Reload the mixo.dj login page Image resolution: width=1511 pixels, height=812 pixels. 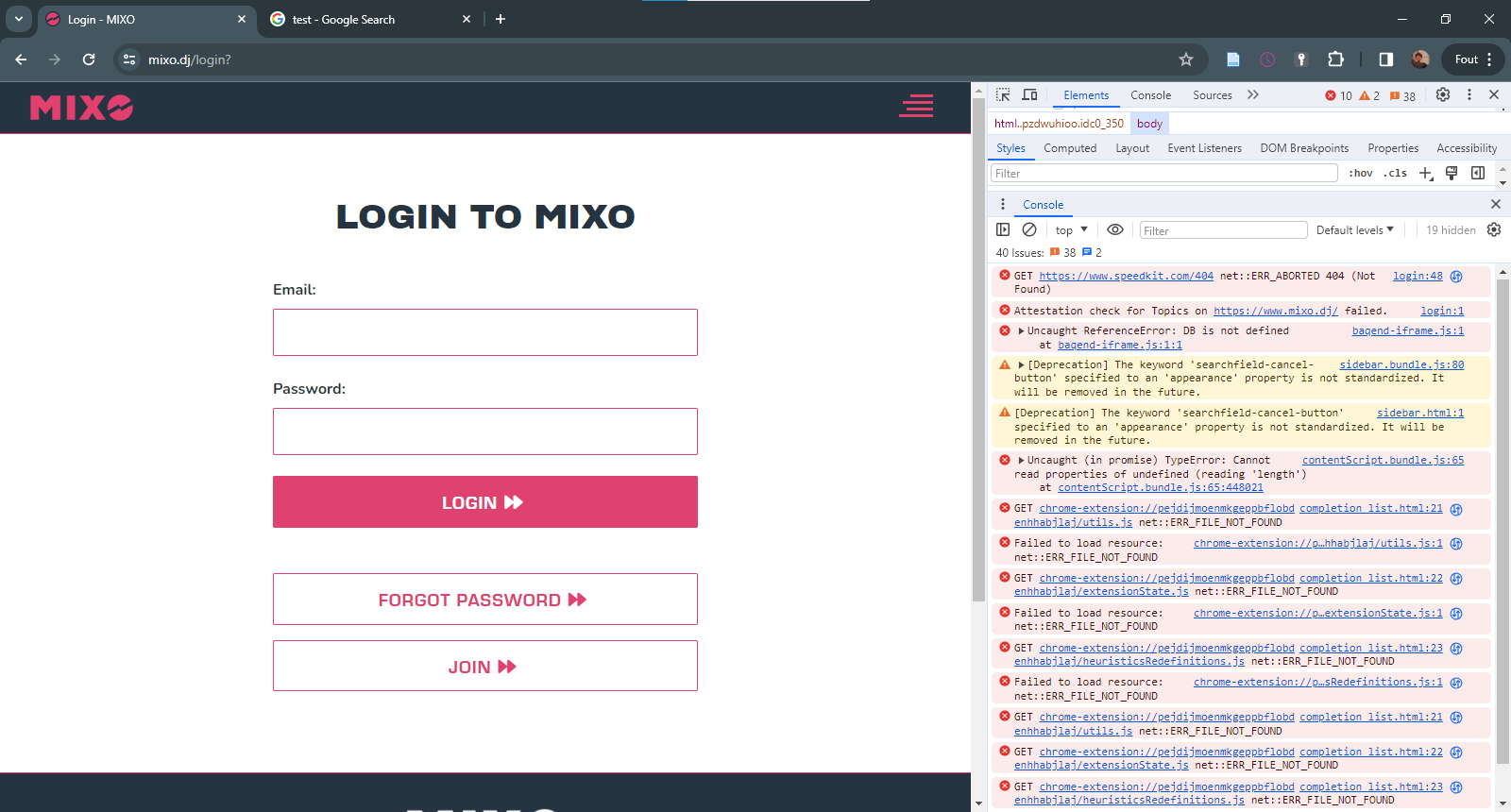89,59
